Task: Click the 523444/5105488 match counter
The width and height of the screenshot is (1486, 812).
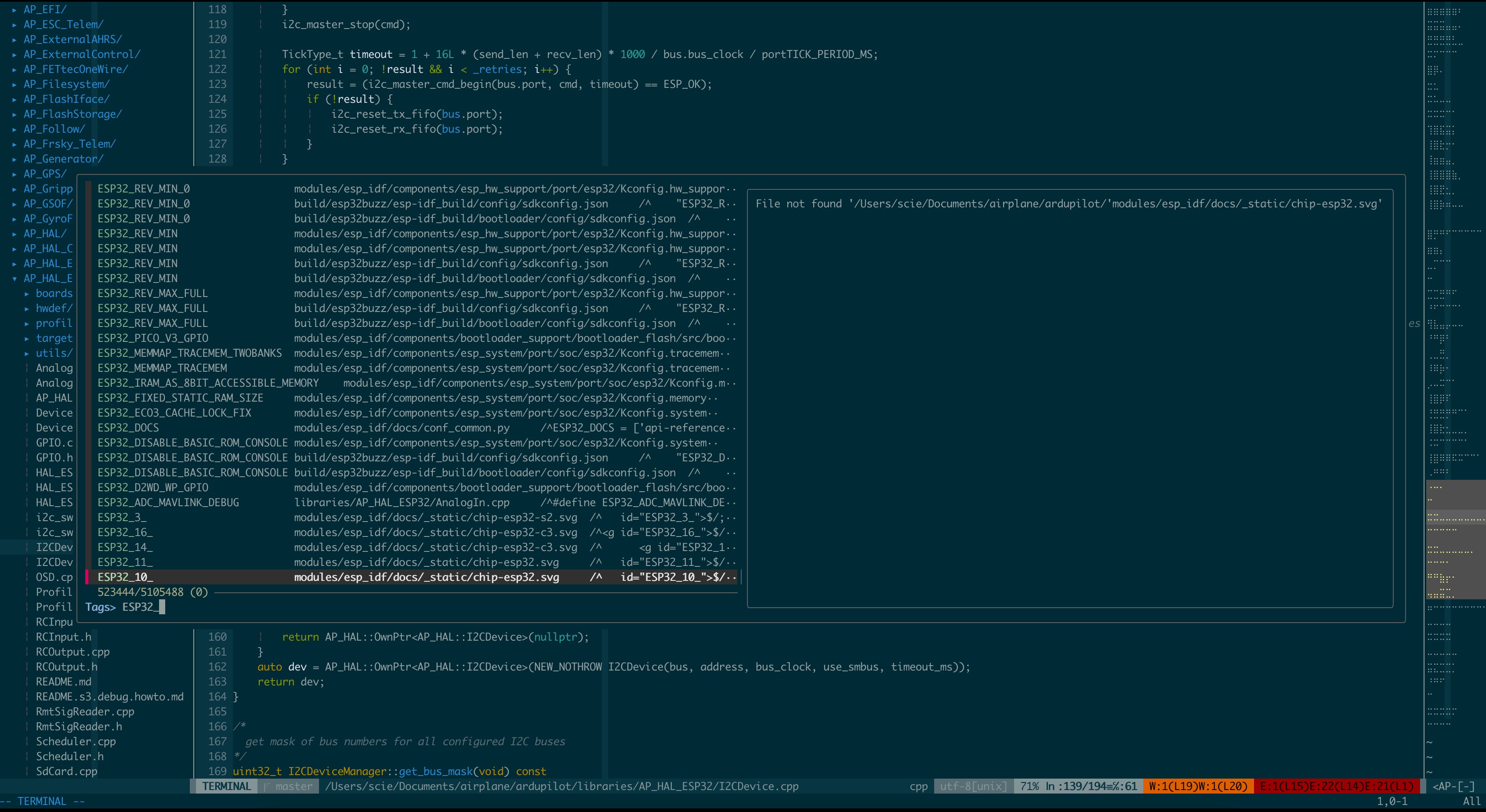Action: pos(152,592)
